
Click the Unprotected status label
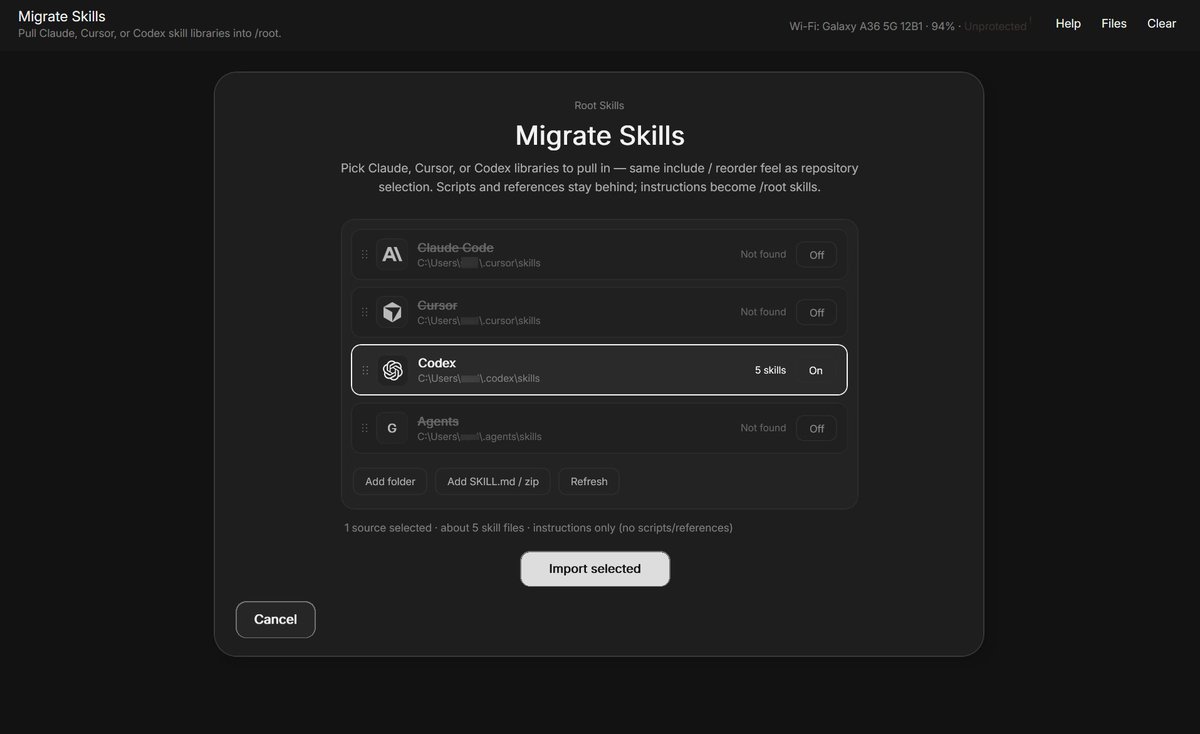tap(995, 26)
